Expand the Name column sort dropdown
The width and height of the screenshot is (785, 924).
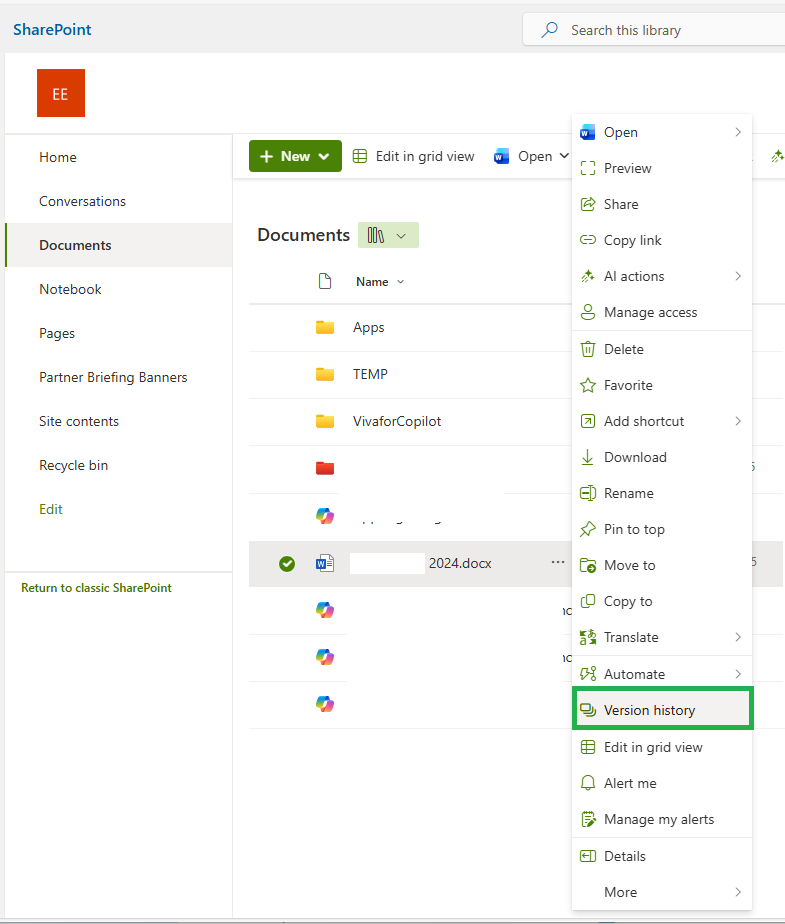[x=401, y=282]
